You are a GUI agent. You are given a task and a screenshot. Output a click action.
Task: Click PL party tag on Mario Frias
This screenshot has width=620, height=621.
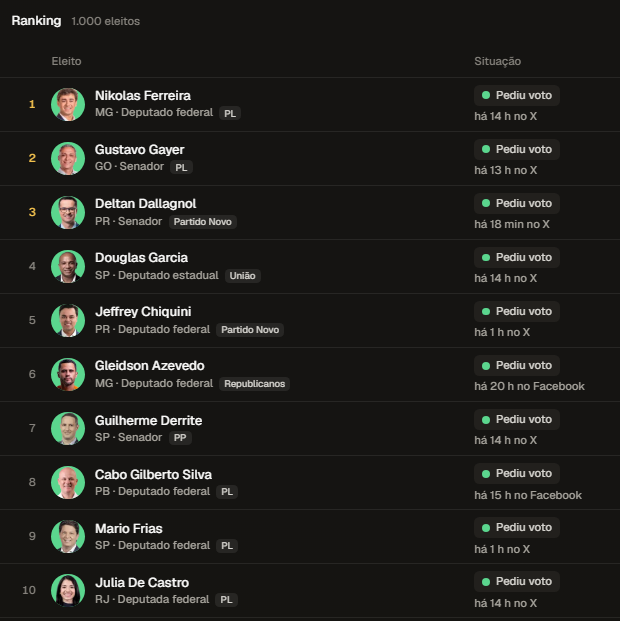[227, 546]
